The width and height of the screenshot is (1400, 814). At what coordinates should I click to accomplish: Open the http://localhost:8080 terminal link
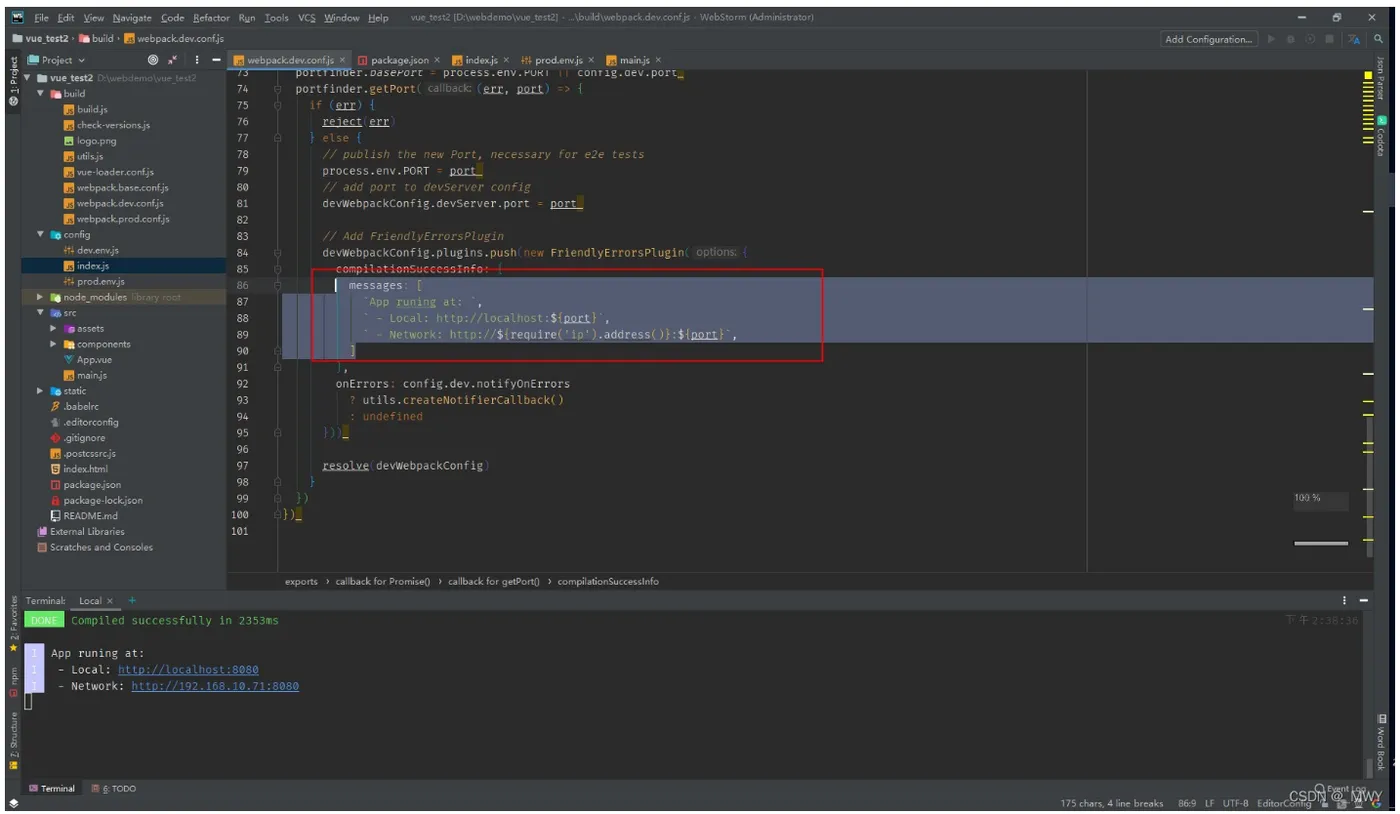(x=188, y=670)
